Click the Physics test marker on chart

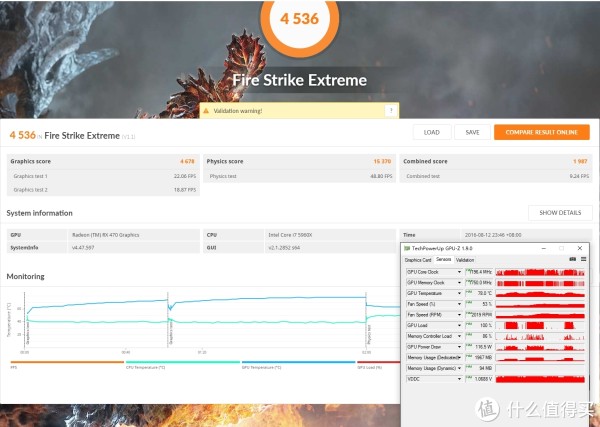tap(369, 334)
